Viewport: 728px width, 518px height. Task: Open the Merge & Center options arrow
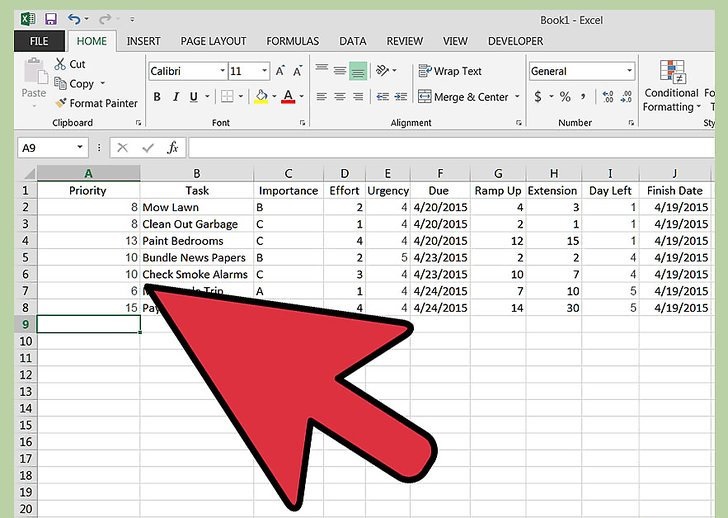click(x=517, y=97)
